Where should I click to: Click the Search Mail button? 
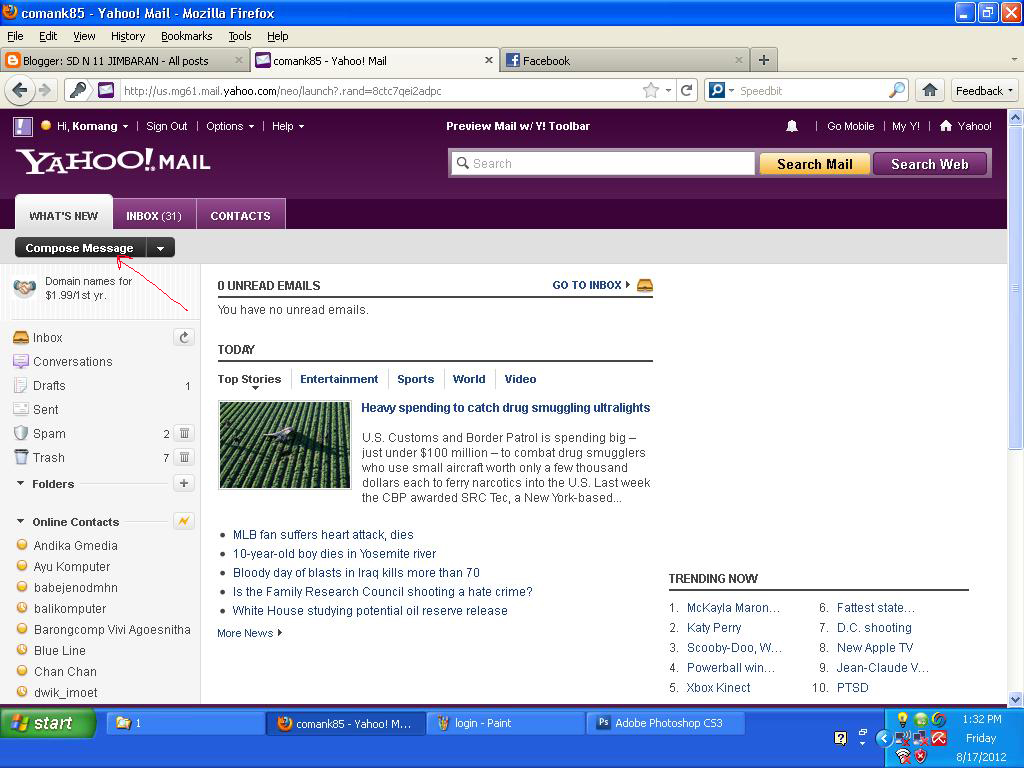click(x=814, y=164)
